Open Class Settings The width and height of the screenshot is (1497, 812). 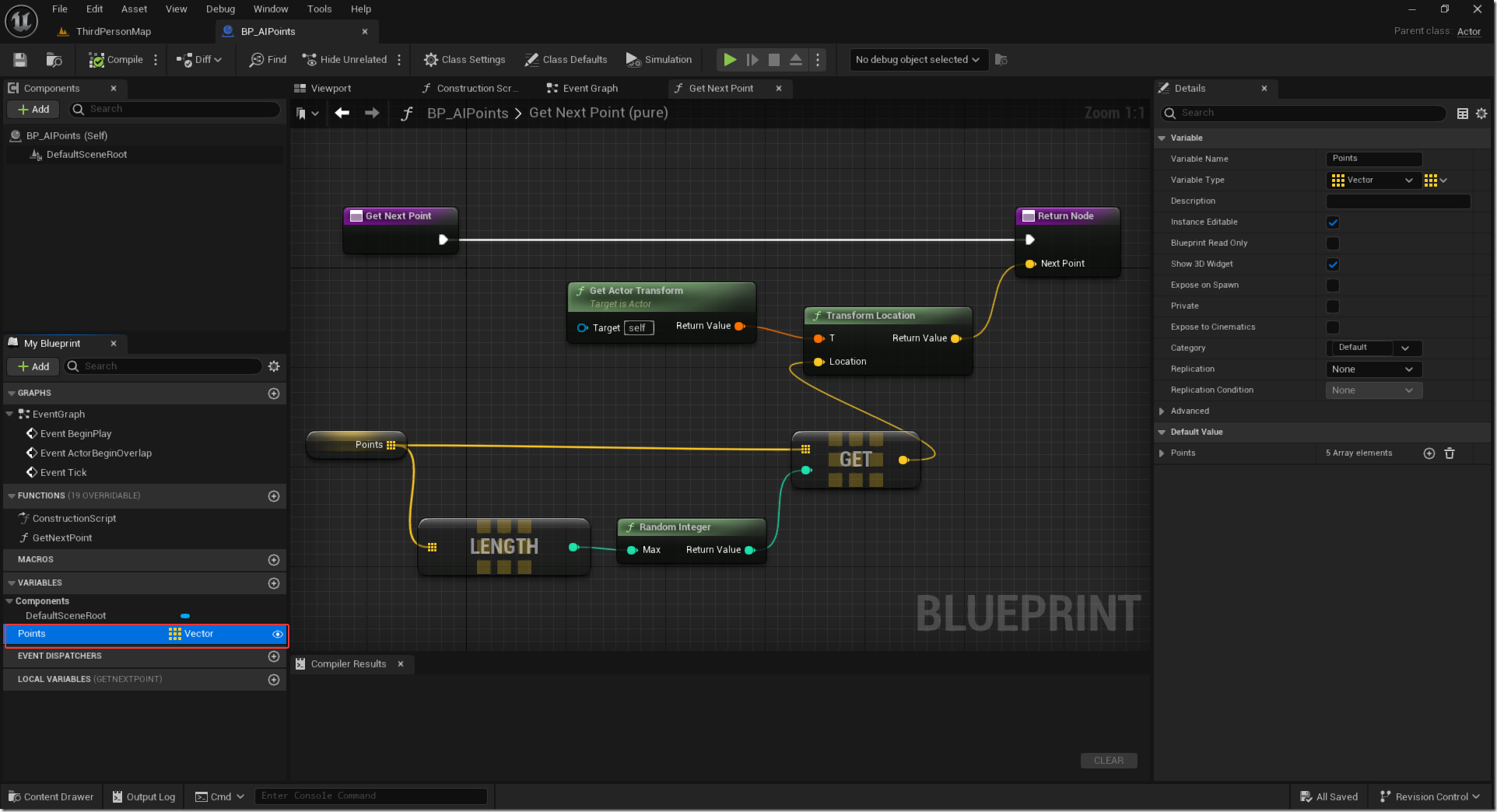[465, 60]
